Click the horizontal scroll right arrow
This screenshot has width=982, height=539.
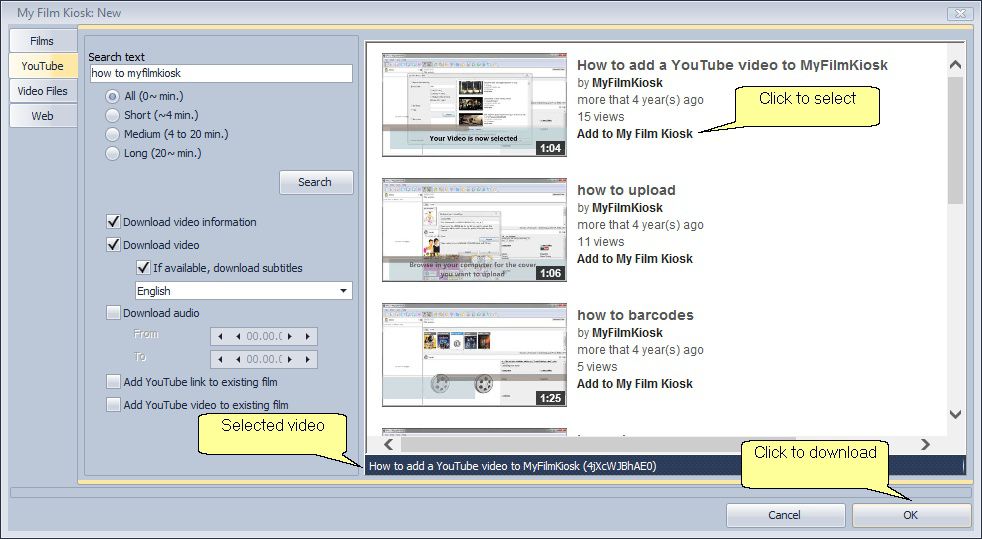pyautogui.click(x=925, y=444)
